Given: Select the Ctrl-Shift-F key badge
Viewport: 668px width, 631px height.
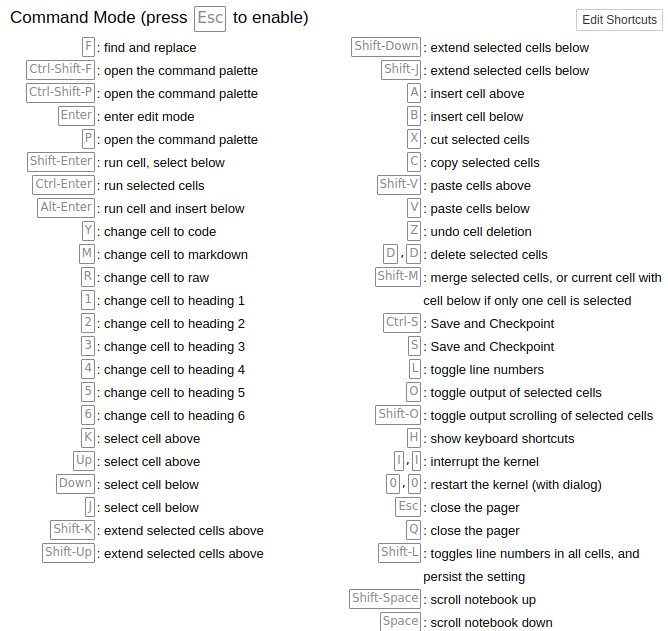Looking at the screenshot, I should [60, 70].
